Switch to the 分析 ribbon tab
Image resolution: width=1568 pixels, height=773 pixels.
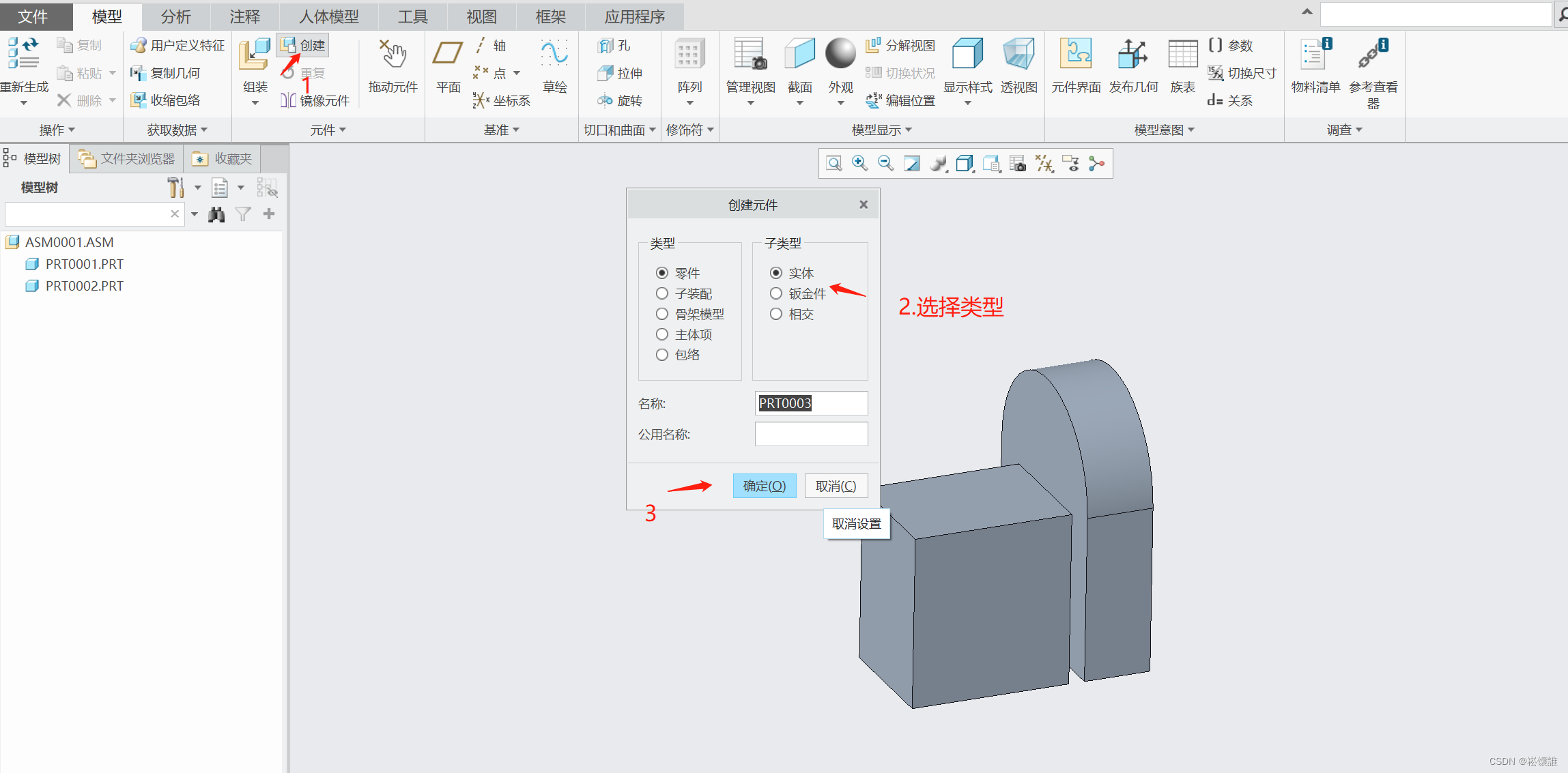tap(176, 16)
